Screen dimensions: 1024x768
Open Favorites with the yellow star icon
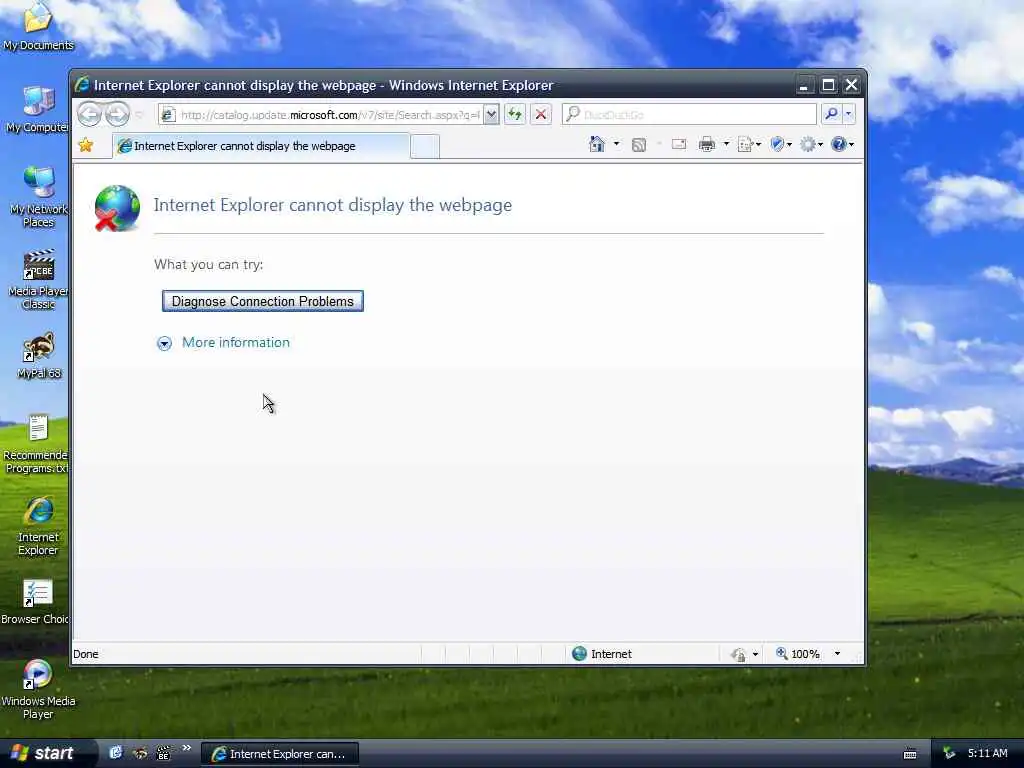click(86, 145)
